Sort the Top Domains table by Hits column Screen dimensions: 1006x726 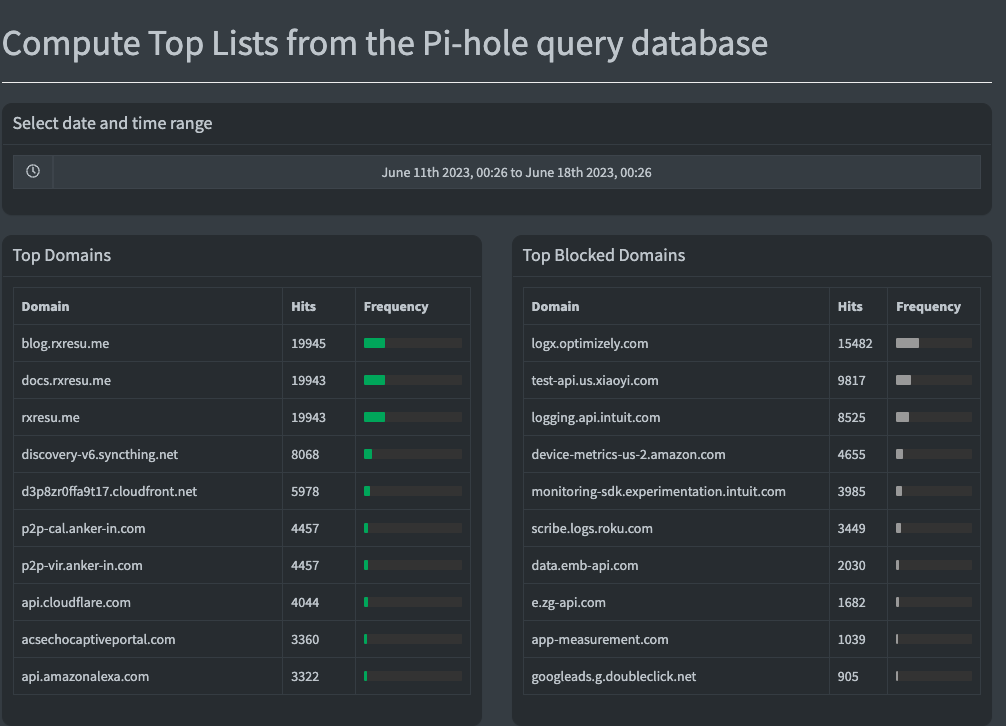click(x=303, y=306)
